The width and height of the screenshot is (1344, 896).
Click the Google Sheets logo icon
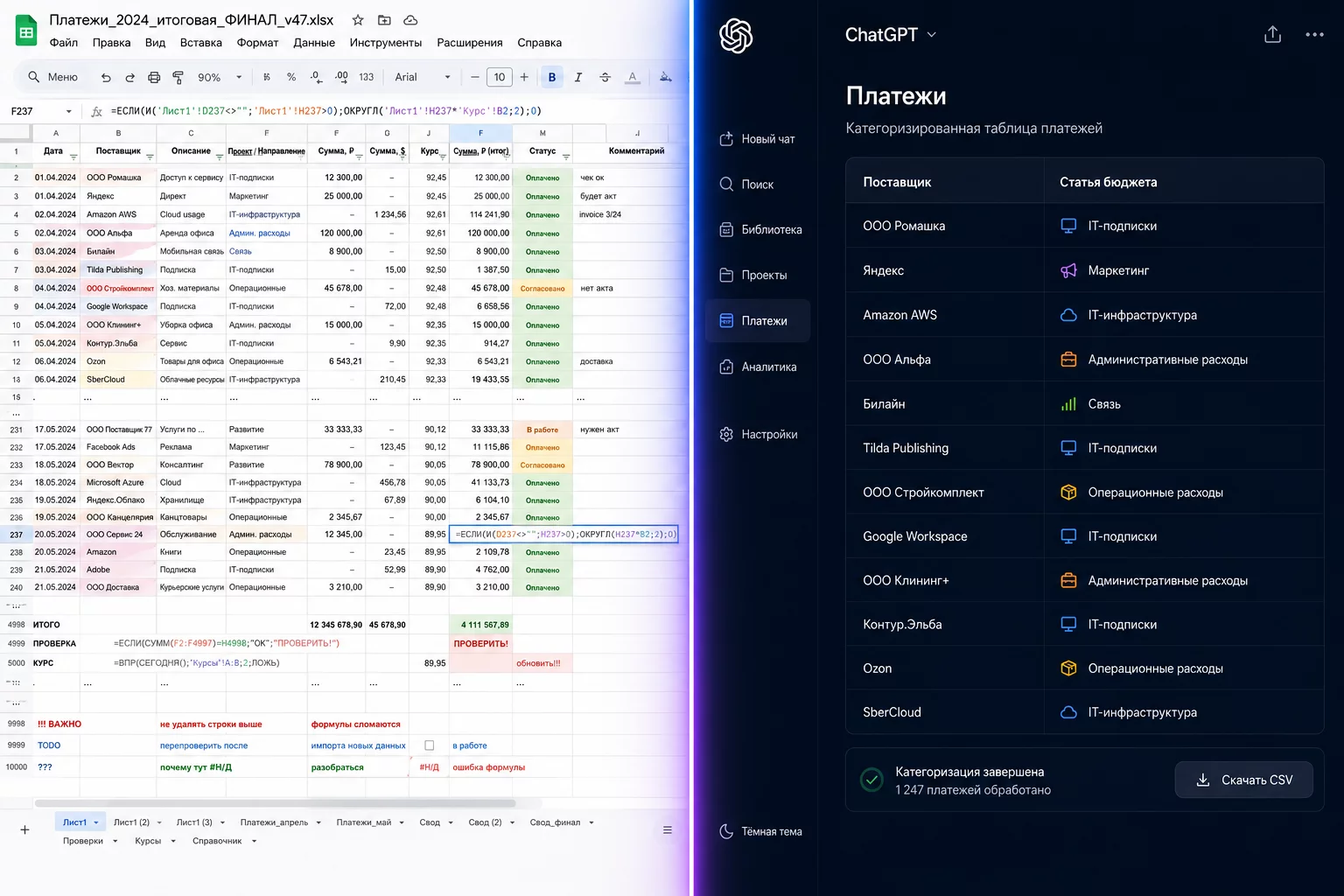click(x=26, y=31)
